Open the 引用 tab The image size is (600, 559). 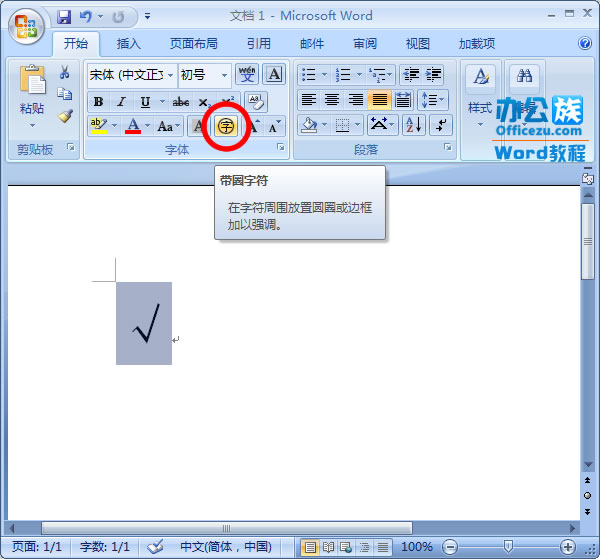coord(259,43)
